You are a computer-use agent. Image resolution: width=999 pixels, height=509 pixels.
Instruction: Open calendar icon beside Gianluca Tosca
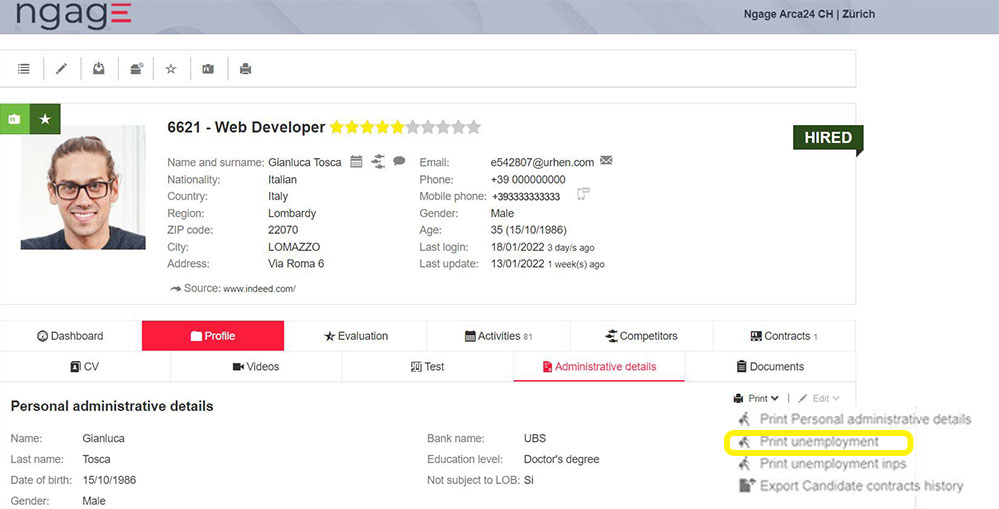pyautogui.click(x=356, y=162)
